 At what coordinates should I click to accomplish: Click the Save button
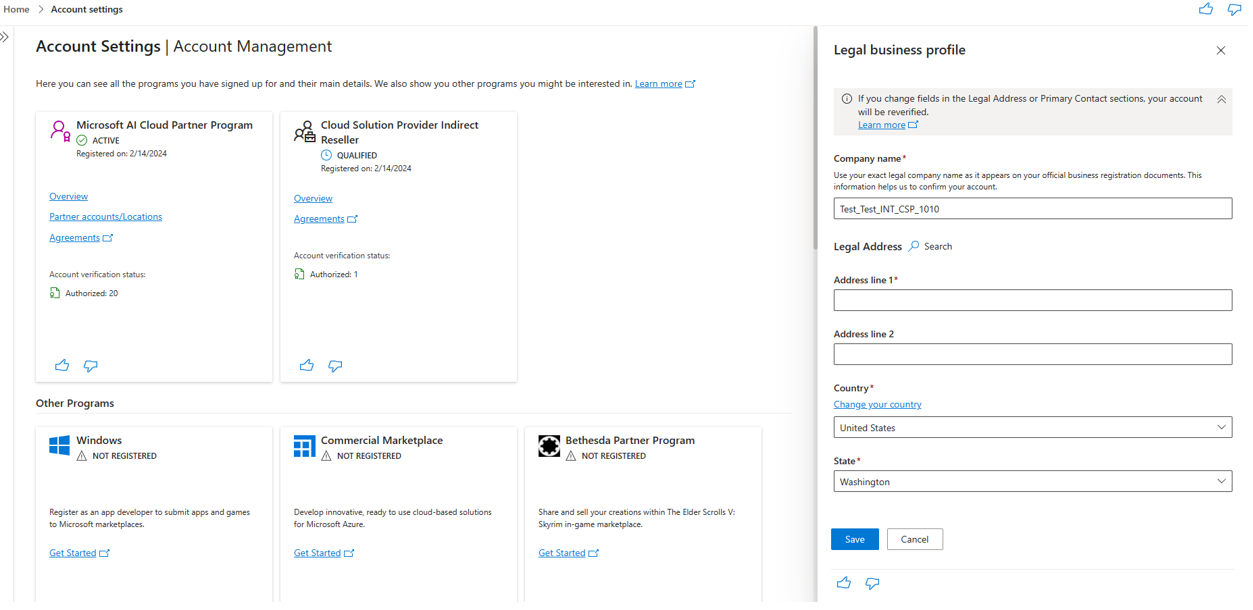pyautogui.click(x=854, y=540)
